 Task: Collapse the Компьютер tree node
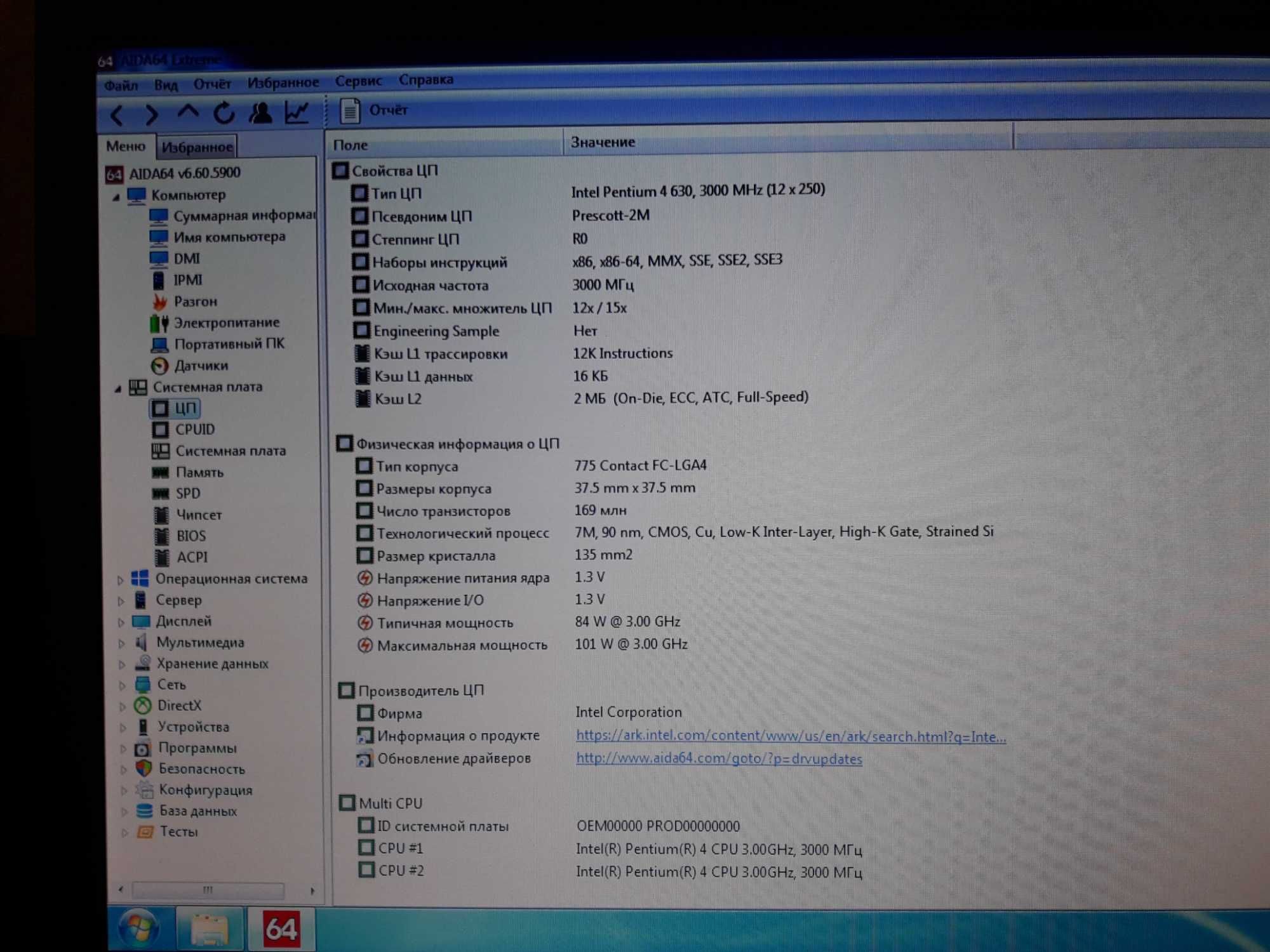[x=116, y=197]
